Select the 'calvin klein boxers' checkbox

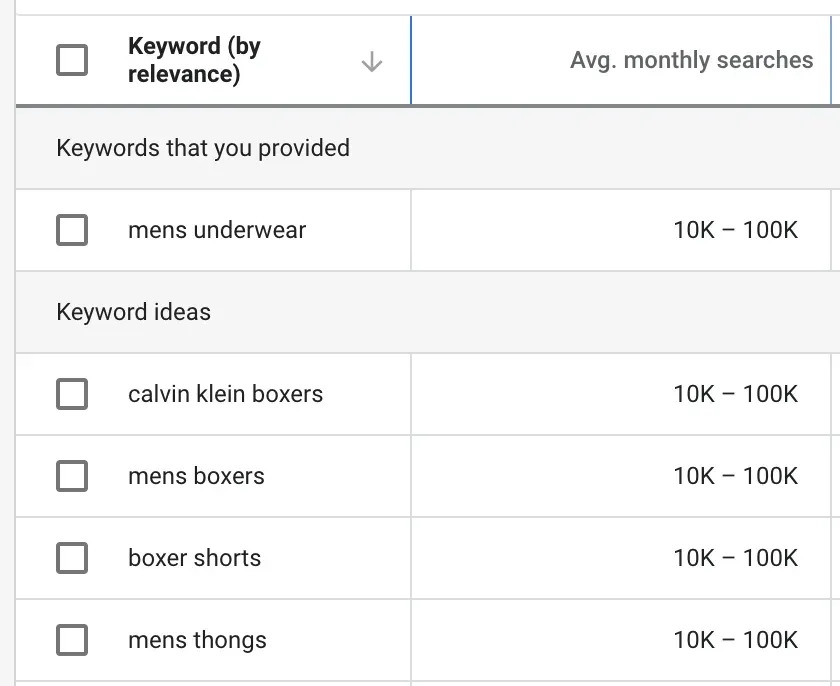point(72,394)
